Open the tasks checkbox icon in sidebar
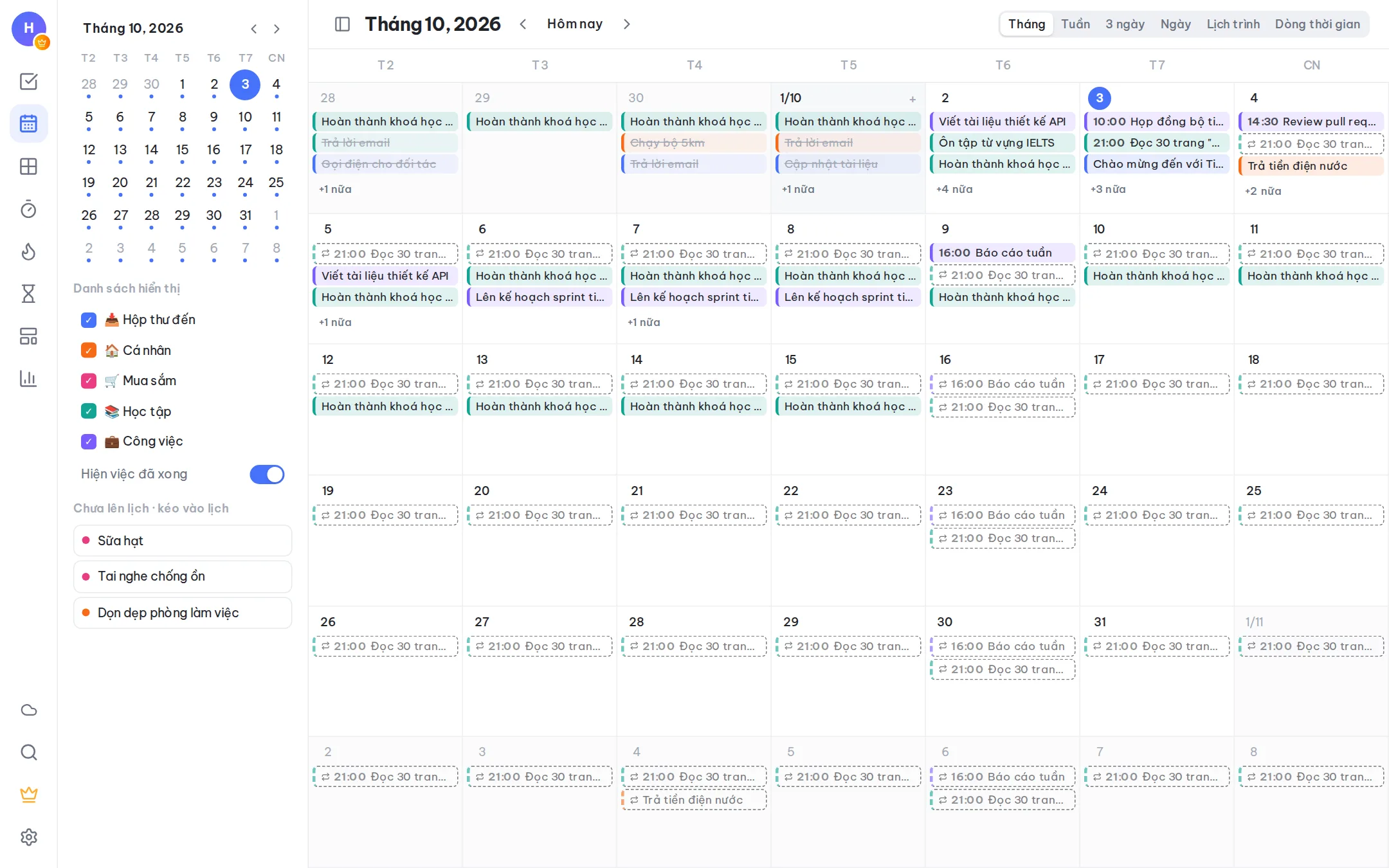 coord(28,82)
